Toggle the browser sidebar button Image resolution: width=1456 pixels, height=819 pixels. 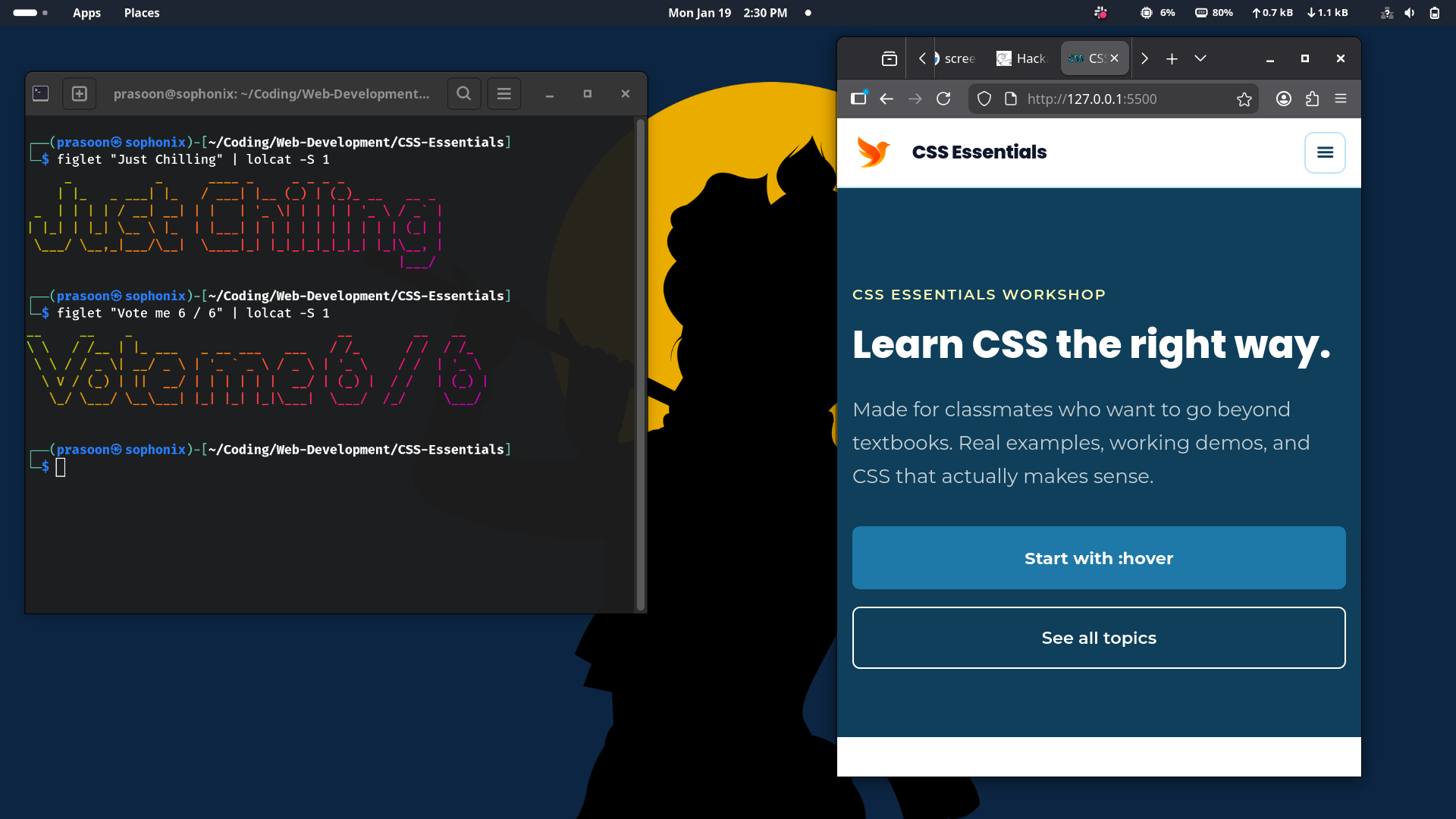pyautogui.click(x=858, y=99)
